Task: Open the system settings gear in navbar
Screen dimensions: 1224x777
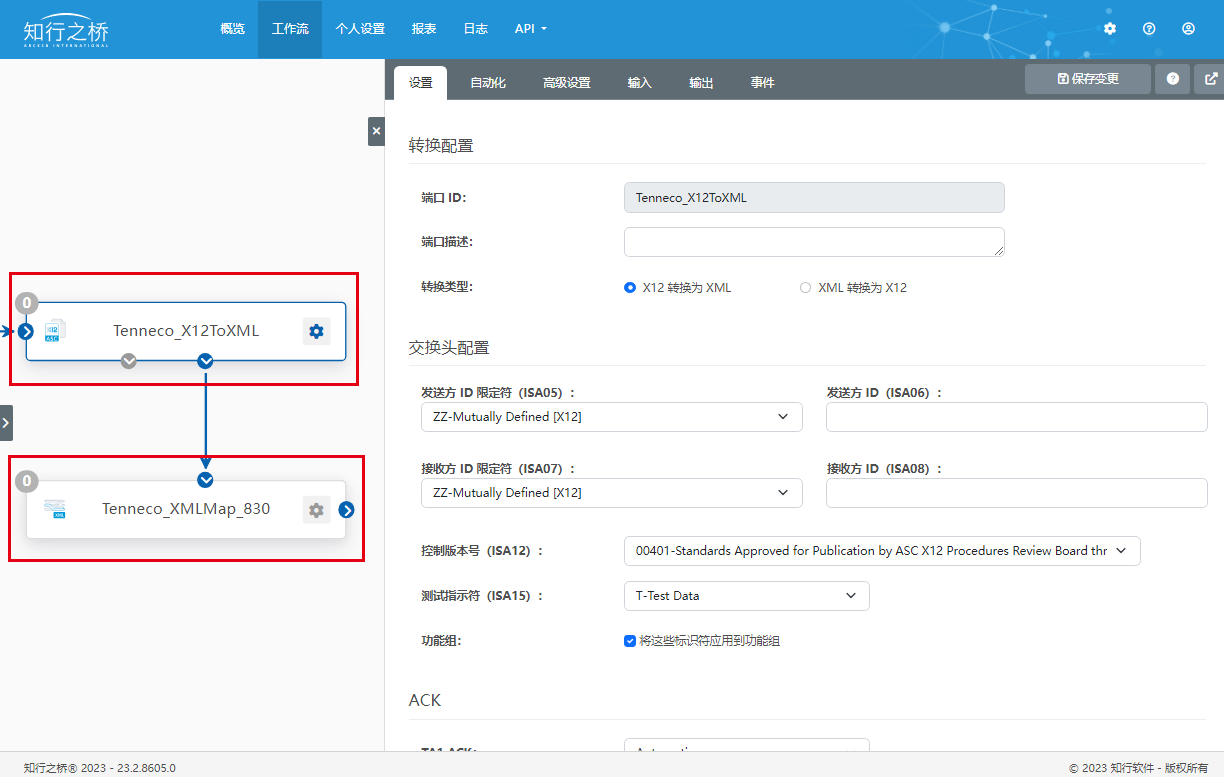Action: click(x=1110, y=29)
